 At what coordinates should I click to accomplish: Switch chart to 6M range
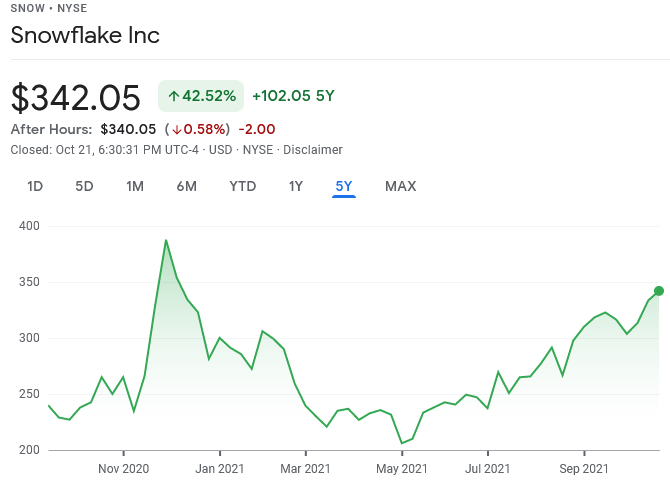(x=187, y=186)
